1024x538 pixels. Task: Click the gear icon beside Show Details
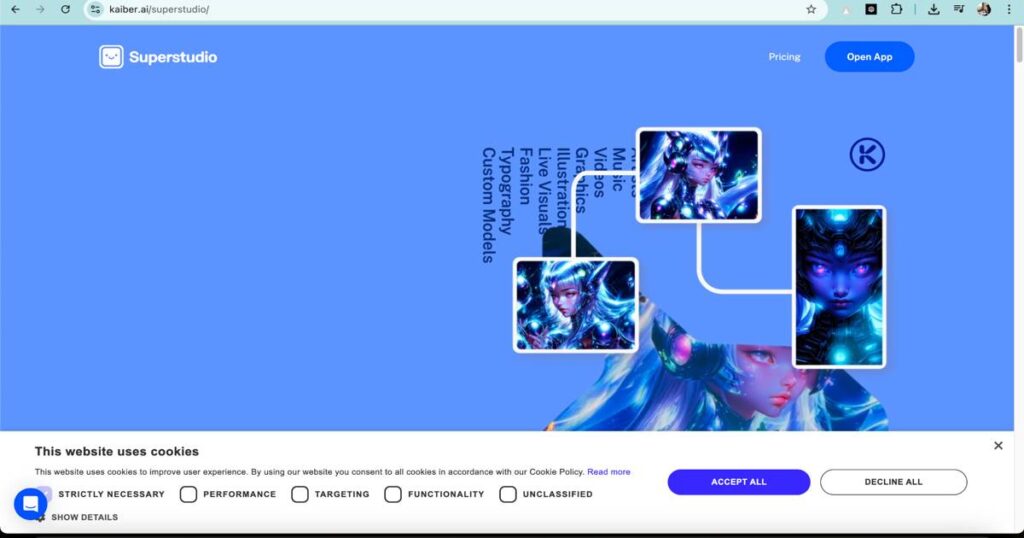[x=40, y=517]
